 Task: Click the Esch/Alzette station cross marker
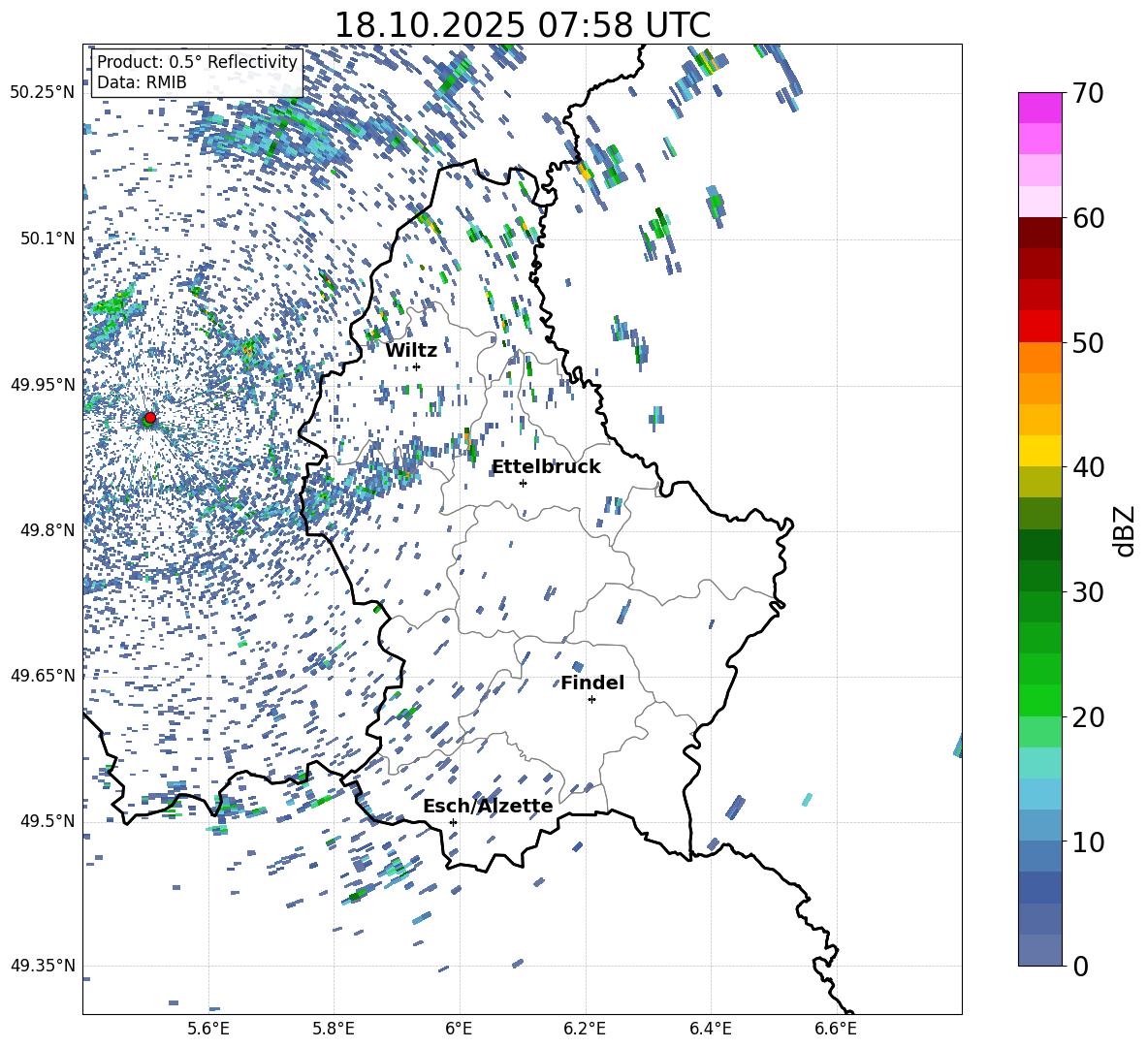pos(453,822)
